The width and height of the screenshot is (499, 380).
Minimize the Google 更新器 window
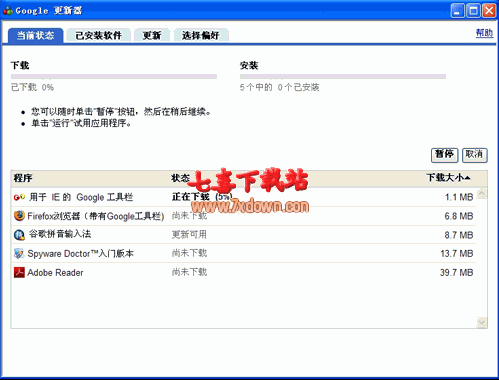pyautogui.click(x=457, y=11)
